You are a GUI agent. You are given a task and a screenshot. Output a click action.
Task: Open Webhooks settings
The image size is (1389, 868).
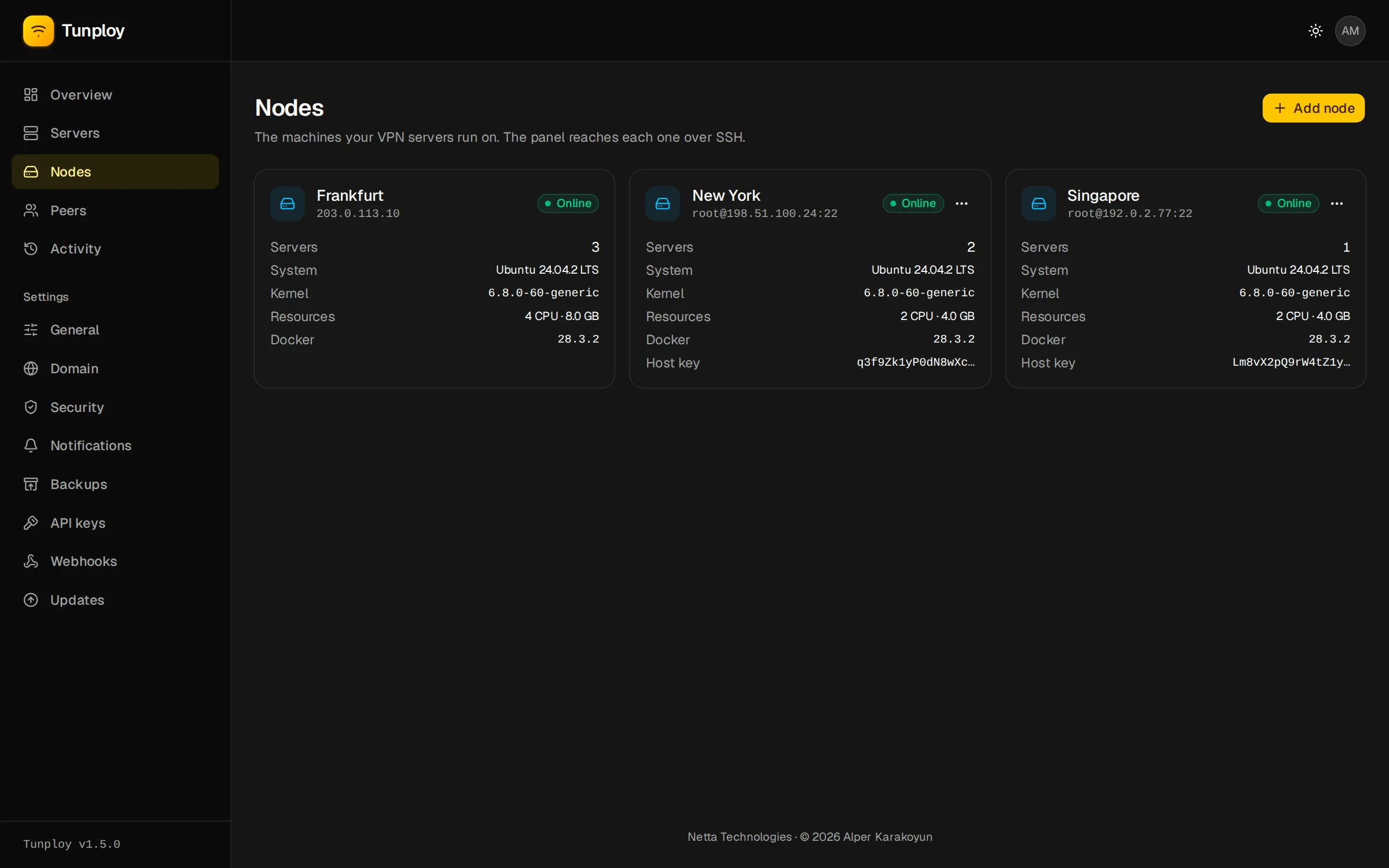115,561
